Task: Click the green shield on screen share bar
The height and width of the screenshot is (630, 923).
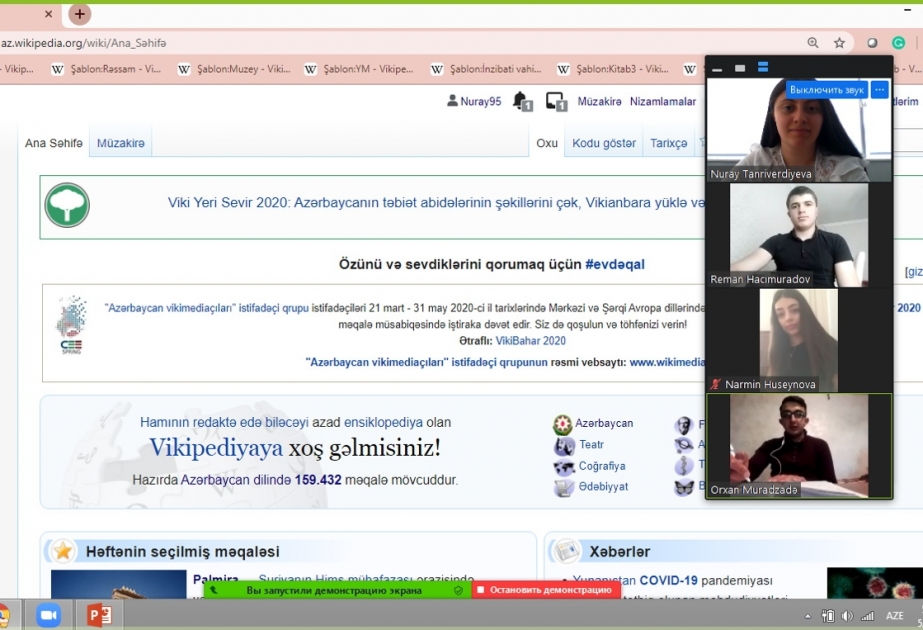Action: pos(458,590)
